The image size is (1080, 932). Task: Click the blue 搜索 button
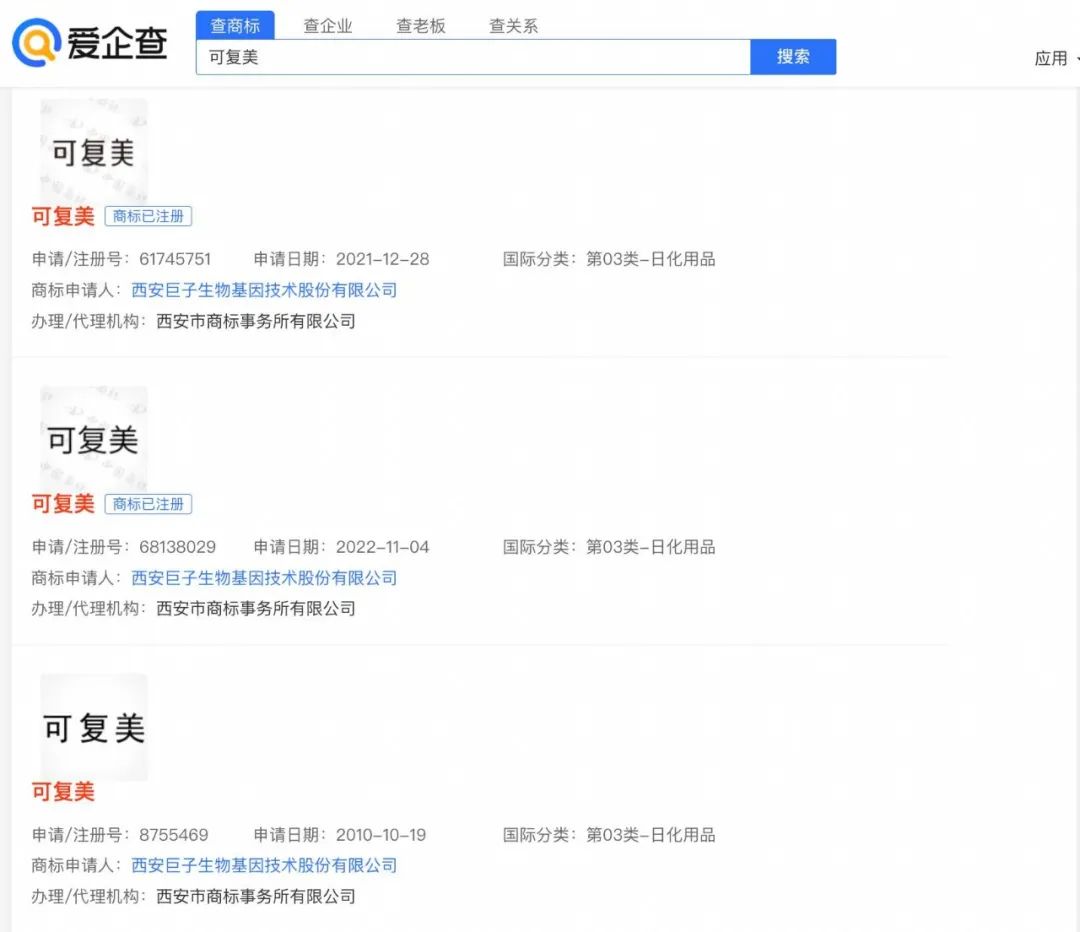tap(793, 56)
